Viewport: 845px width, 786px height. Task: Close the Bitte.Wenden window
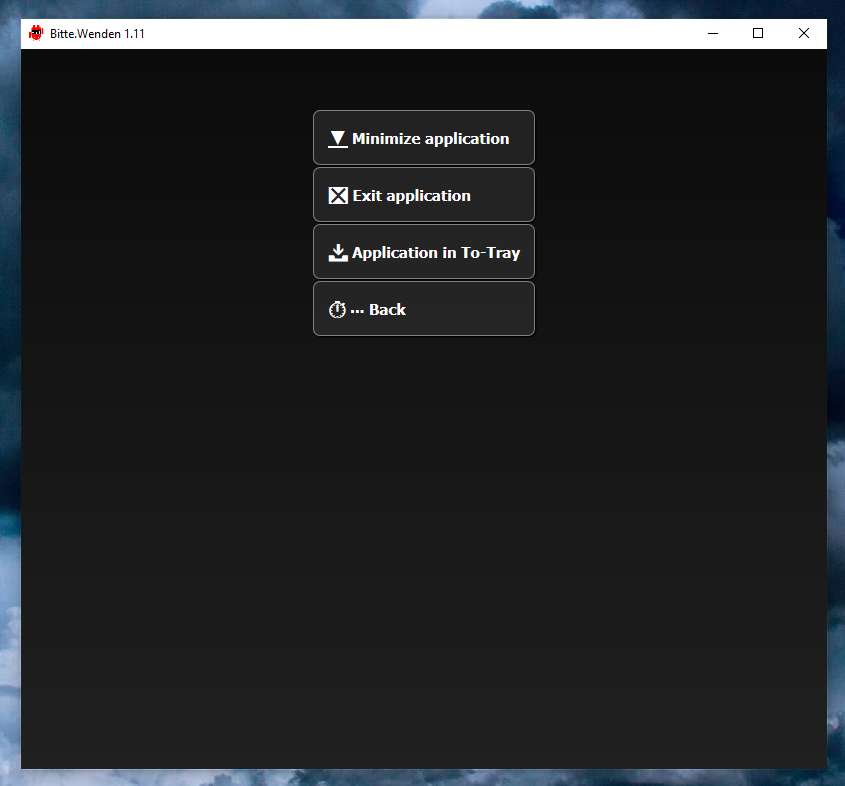(x=804, y=33)
